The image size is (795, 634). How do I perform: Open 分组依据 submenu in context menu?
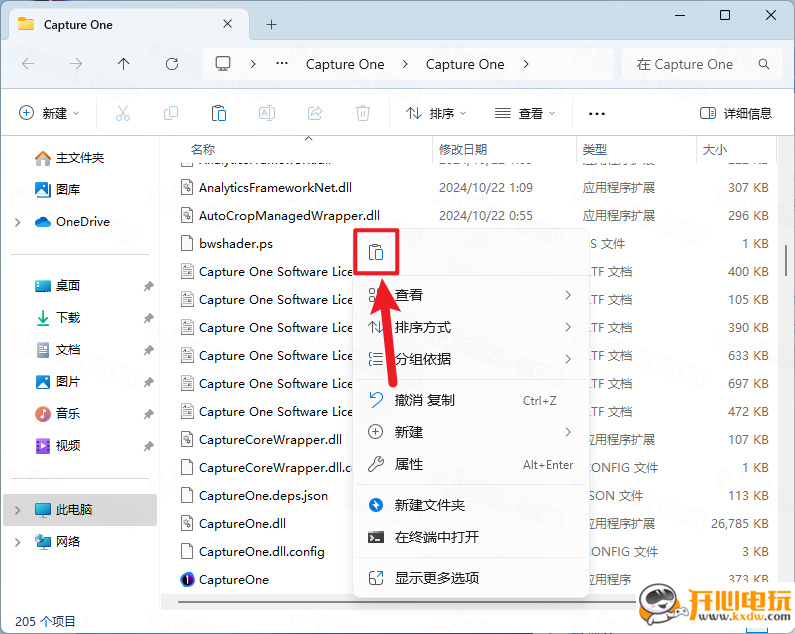click(471, 359)
